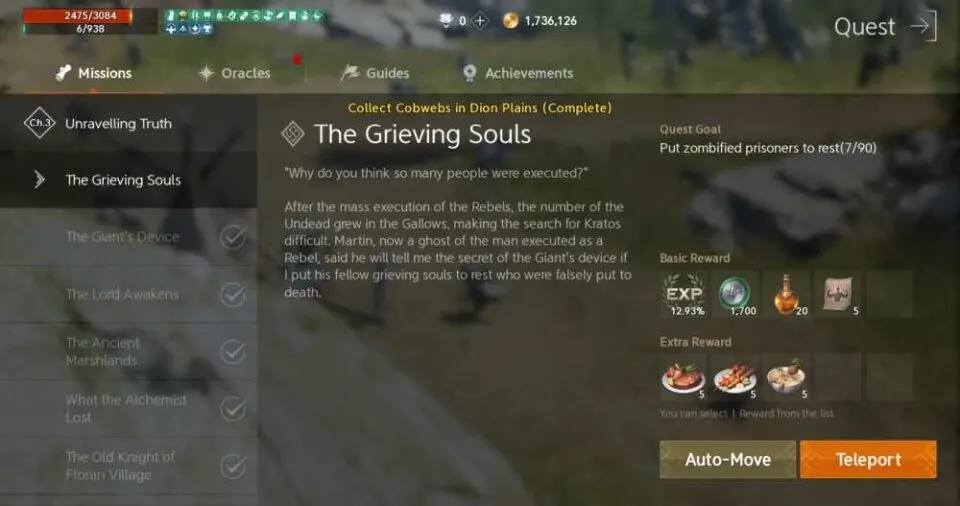960x506 pixels.
Task: Choose the soup bowl extra reward
Action: point(786,377)
